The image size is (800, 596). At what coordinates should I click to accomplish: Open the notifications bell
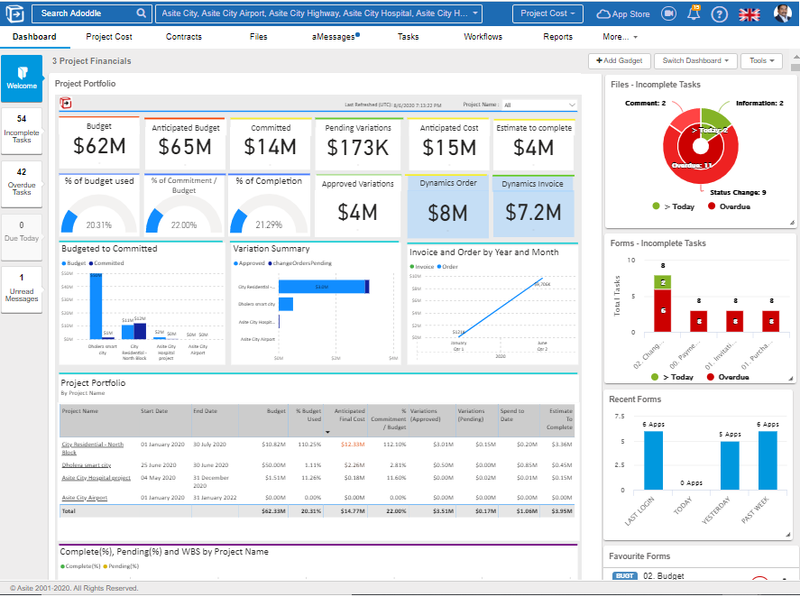693,13
